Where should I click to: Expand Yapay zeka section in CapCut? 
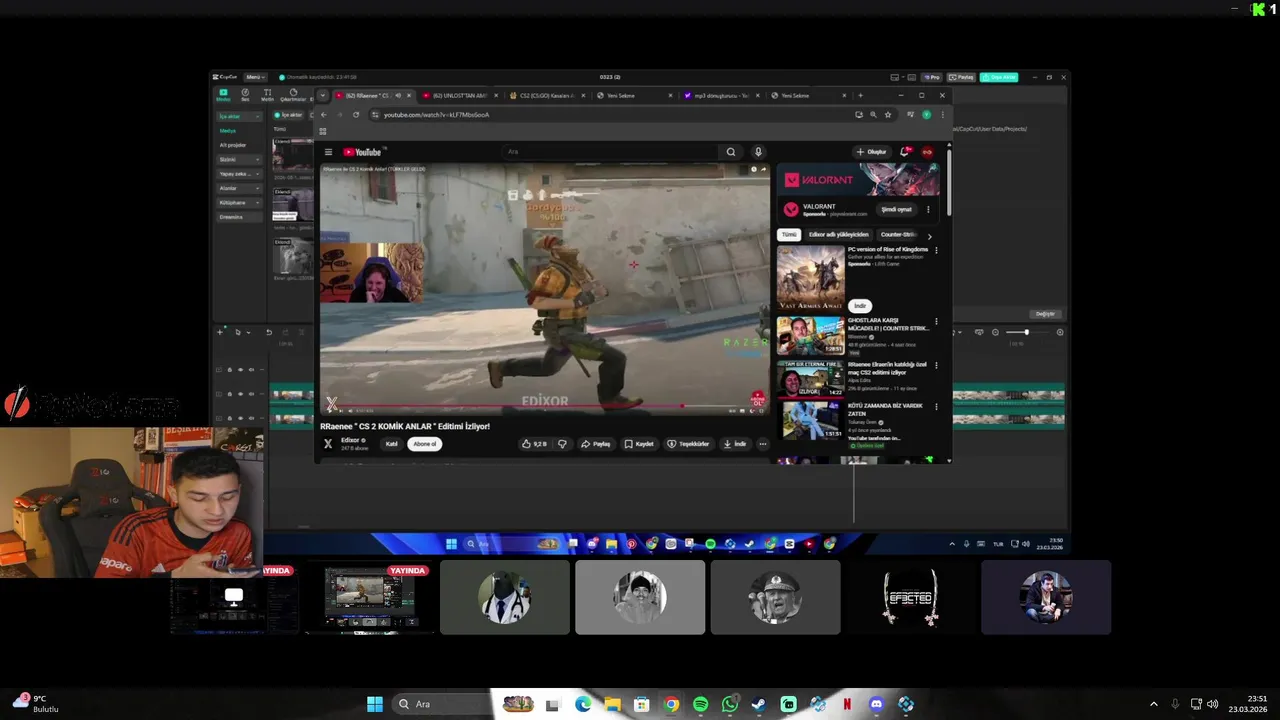coord(259,174)
